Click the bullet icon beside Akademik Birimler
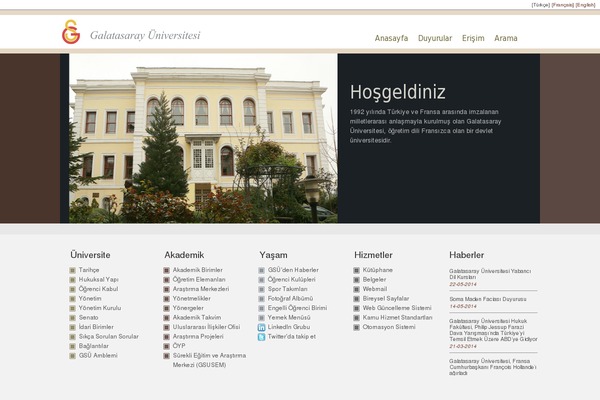 (x=166, y=270)
